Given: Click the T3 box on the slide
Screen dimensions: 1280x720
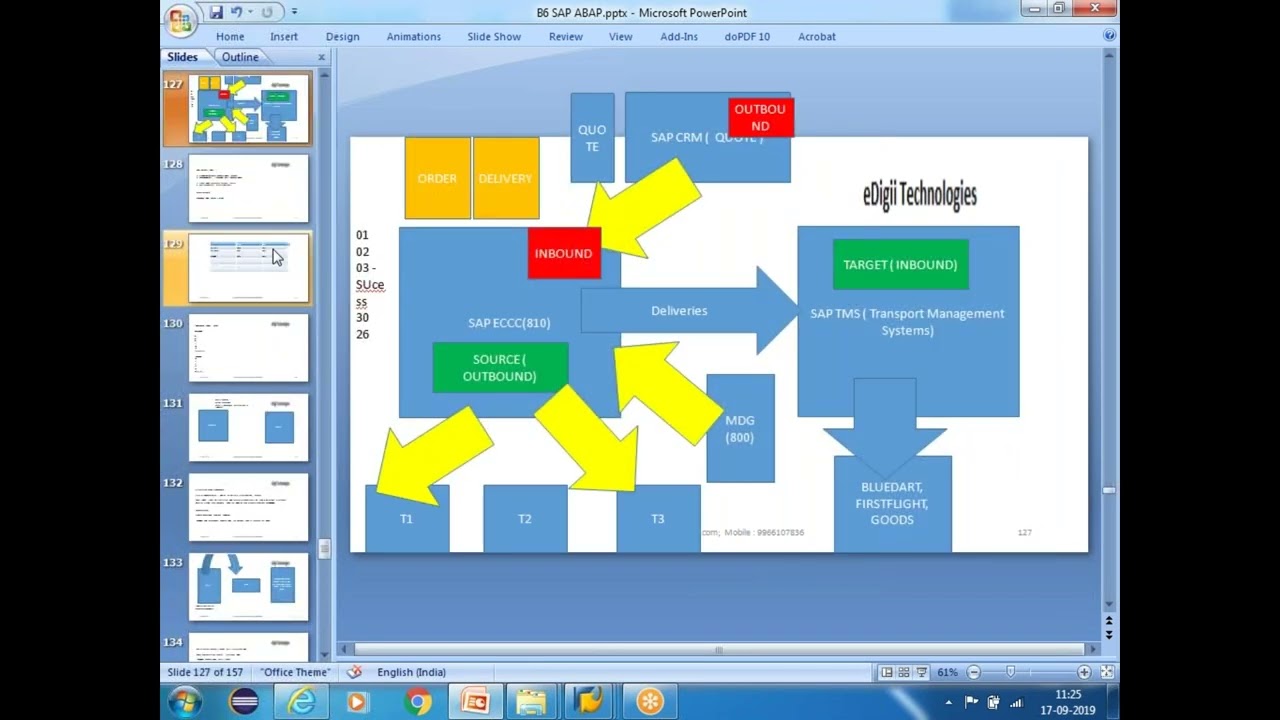Looking at the screenshot, I should click(658, 518).
